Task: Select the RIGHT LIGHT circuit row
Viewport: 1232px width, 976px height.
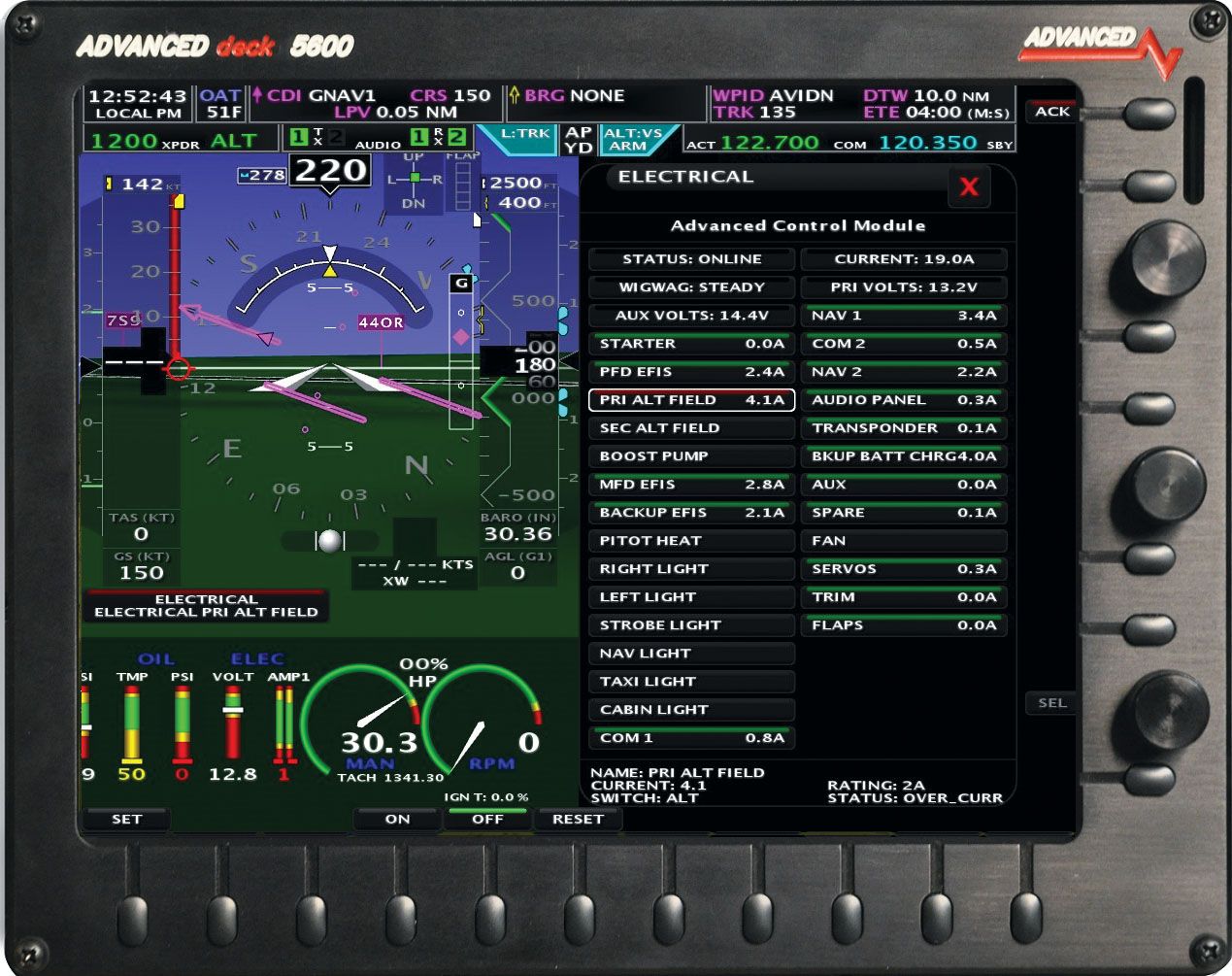Action: coord(691,569)
